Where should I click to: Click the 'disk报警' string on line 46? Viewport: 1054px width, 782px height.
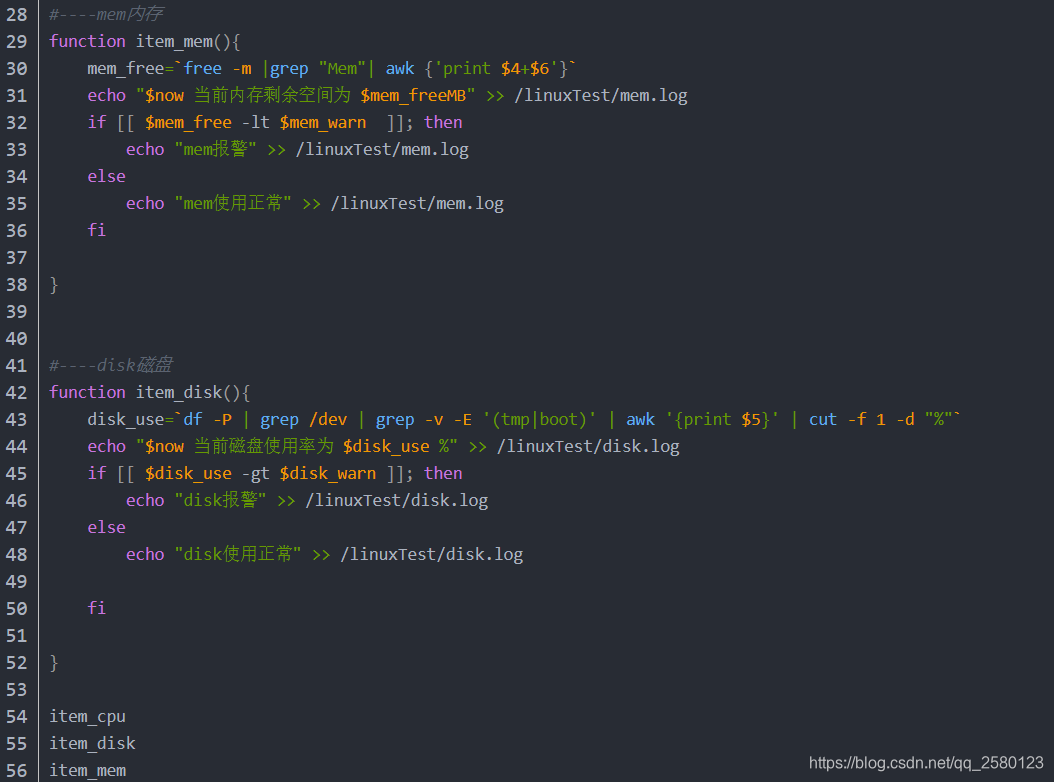(x=220, y=500)
